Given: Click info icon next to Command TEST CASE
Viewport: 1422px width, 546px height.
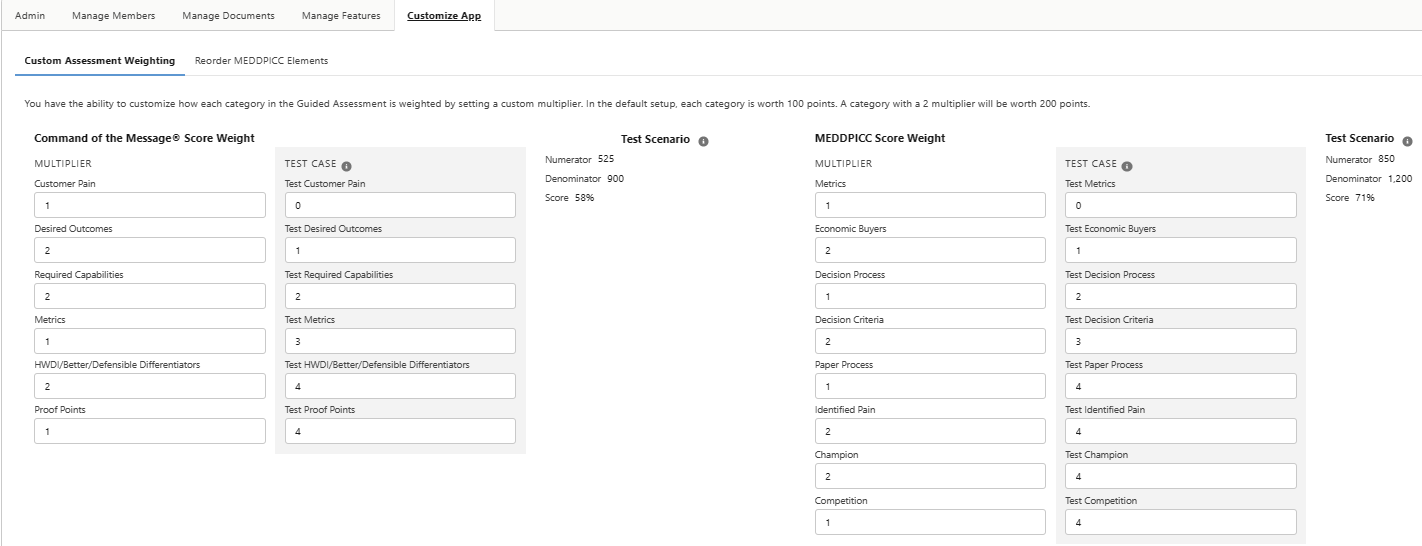Looking at the screenshot, I should (346, 166).
